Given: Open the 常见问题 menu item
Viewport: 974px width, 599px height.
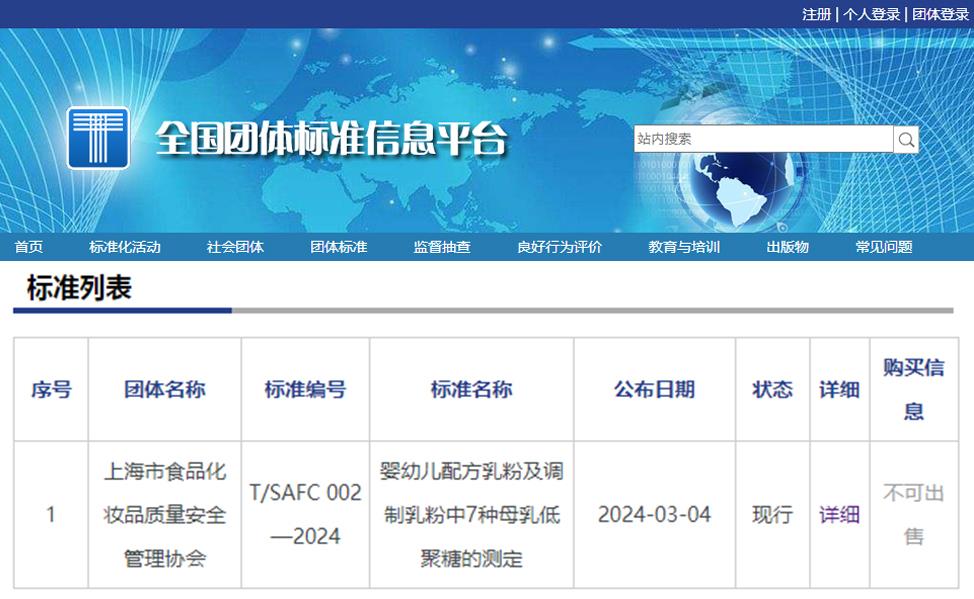Looking at the screenshot, I should coord(884,247).
